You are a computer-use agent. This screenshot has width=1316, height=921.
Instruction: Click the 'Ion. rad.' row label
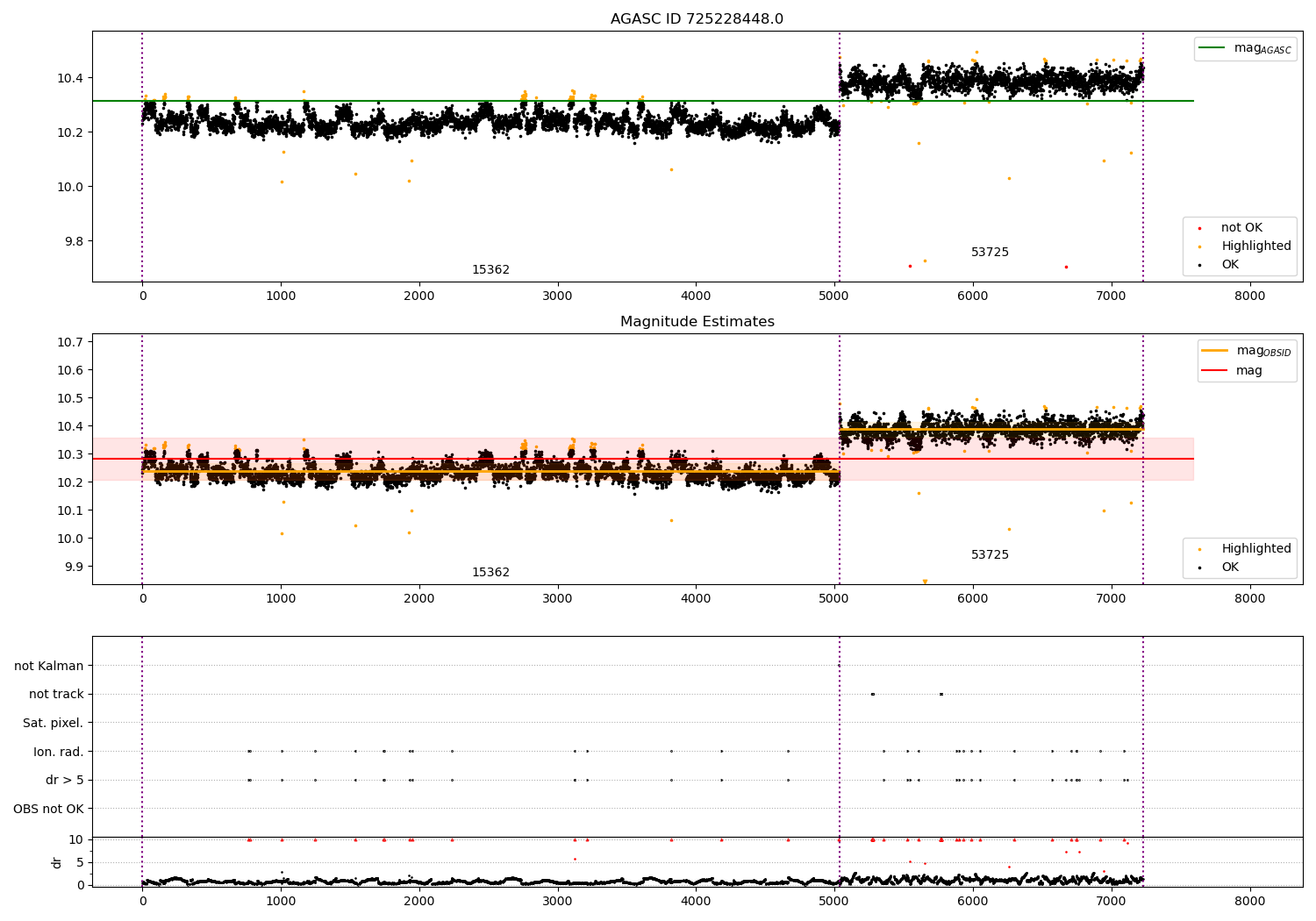click(59, 752)
